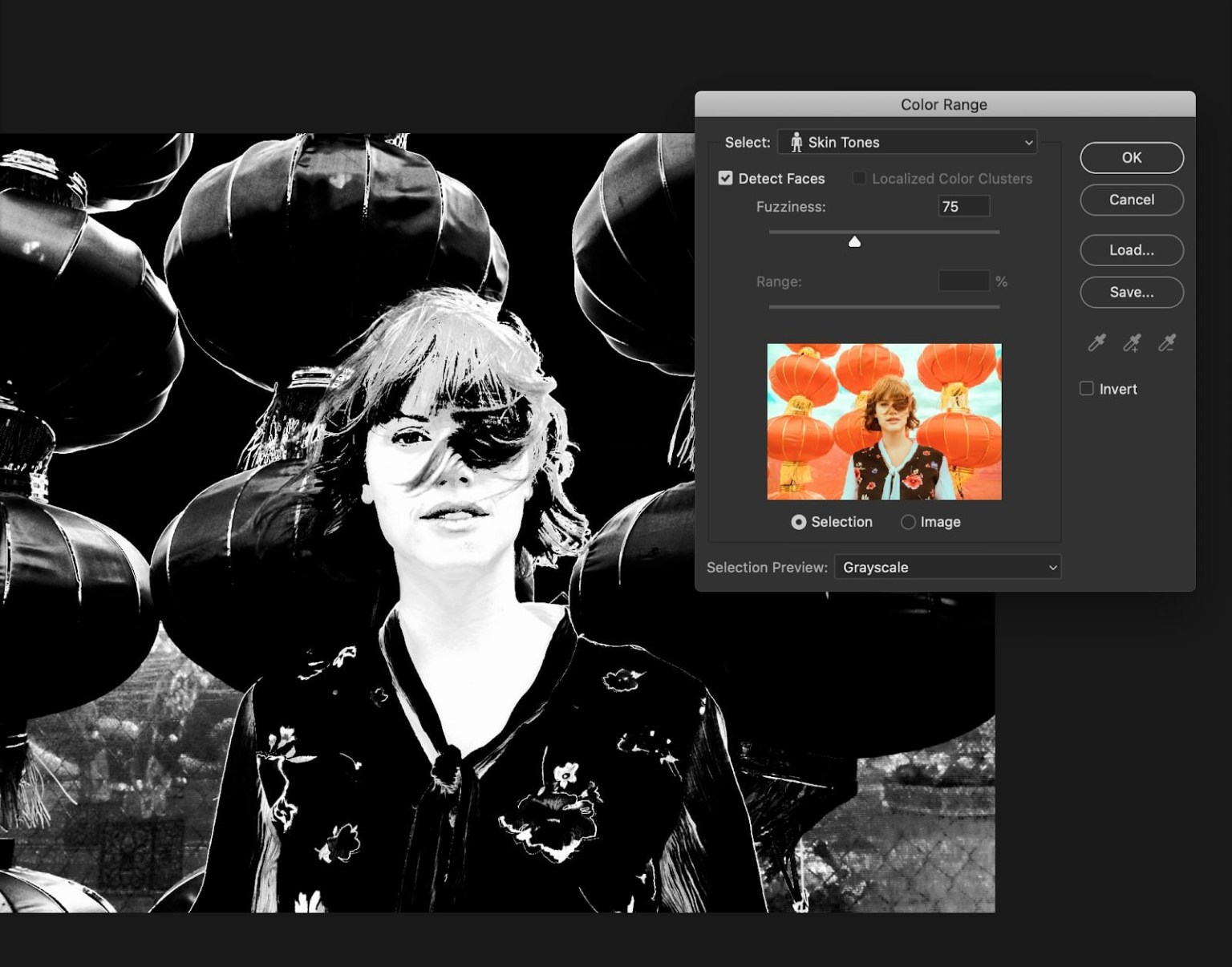The height and width of the screenshot is (967, 1232).
Task: Click the Save button
Action: (1131, 292)
